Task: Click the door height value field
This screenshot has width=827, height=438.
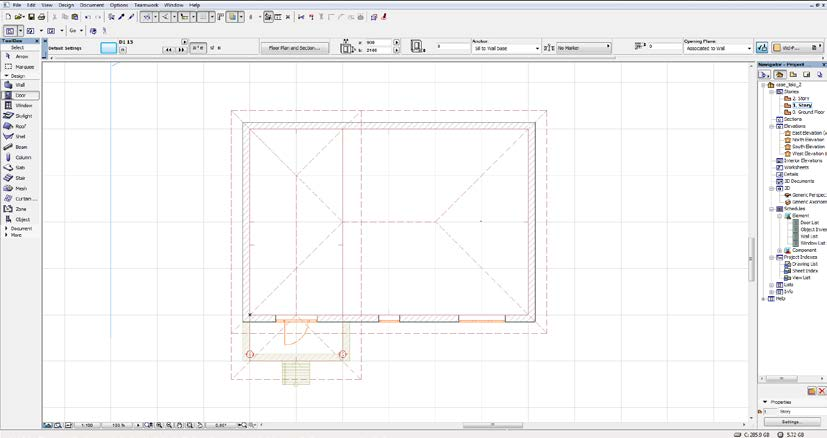Action: tap(379, 50)
